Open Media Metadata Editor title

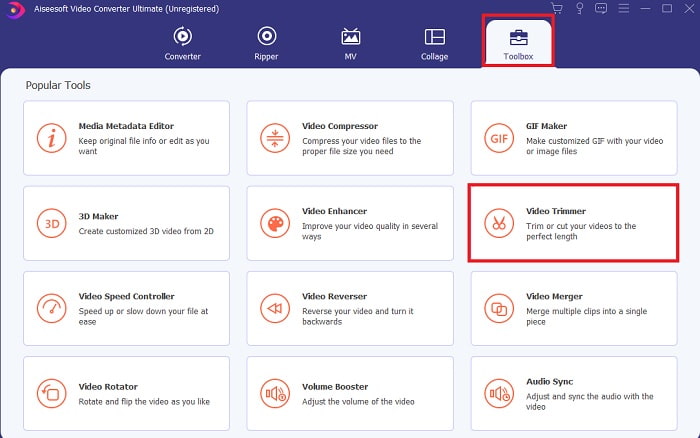pos(126,126)
